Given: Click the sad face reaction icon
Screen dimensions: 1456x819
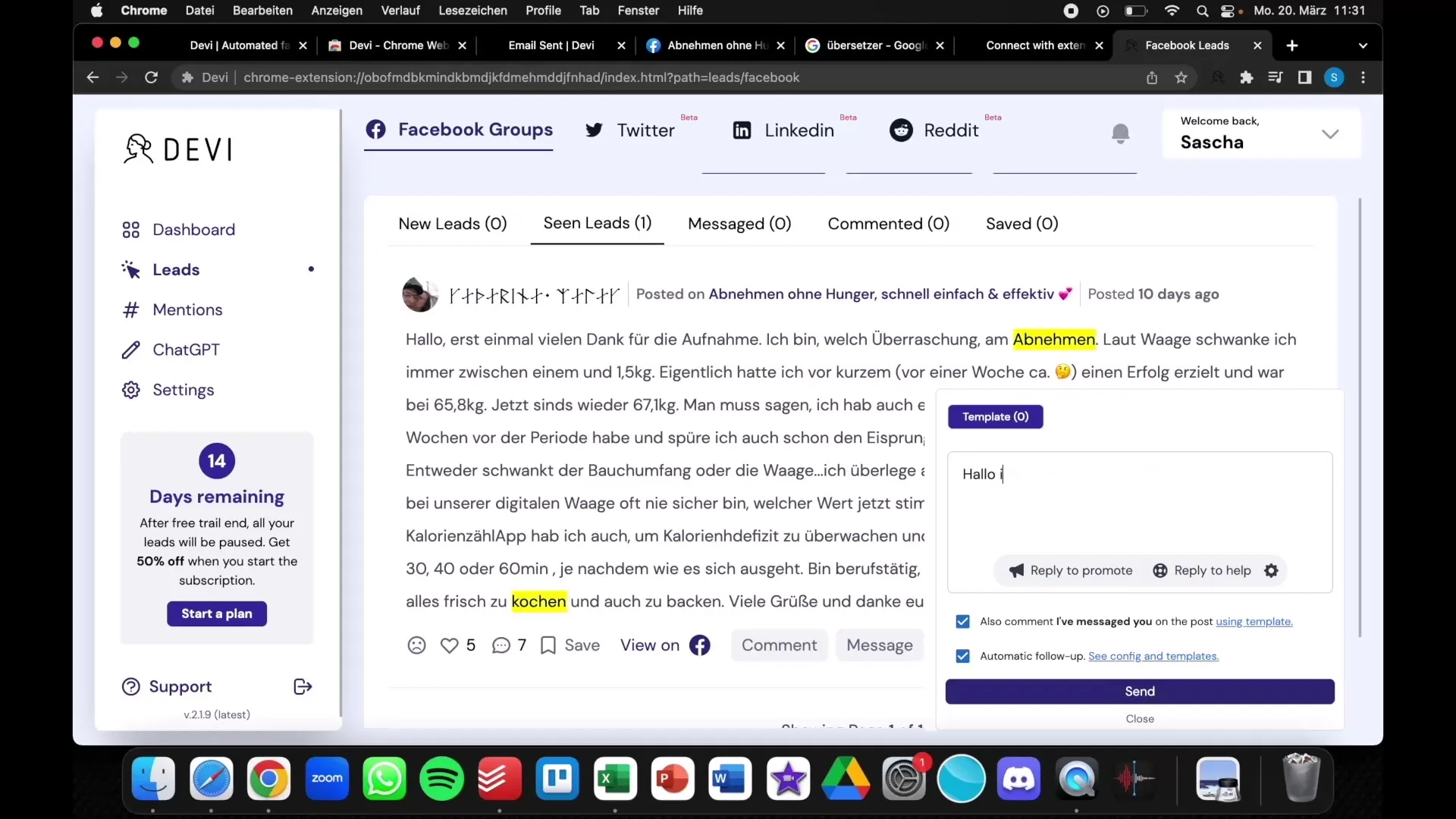Looking at the screenshot, I should coord(416,645).
